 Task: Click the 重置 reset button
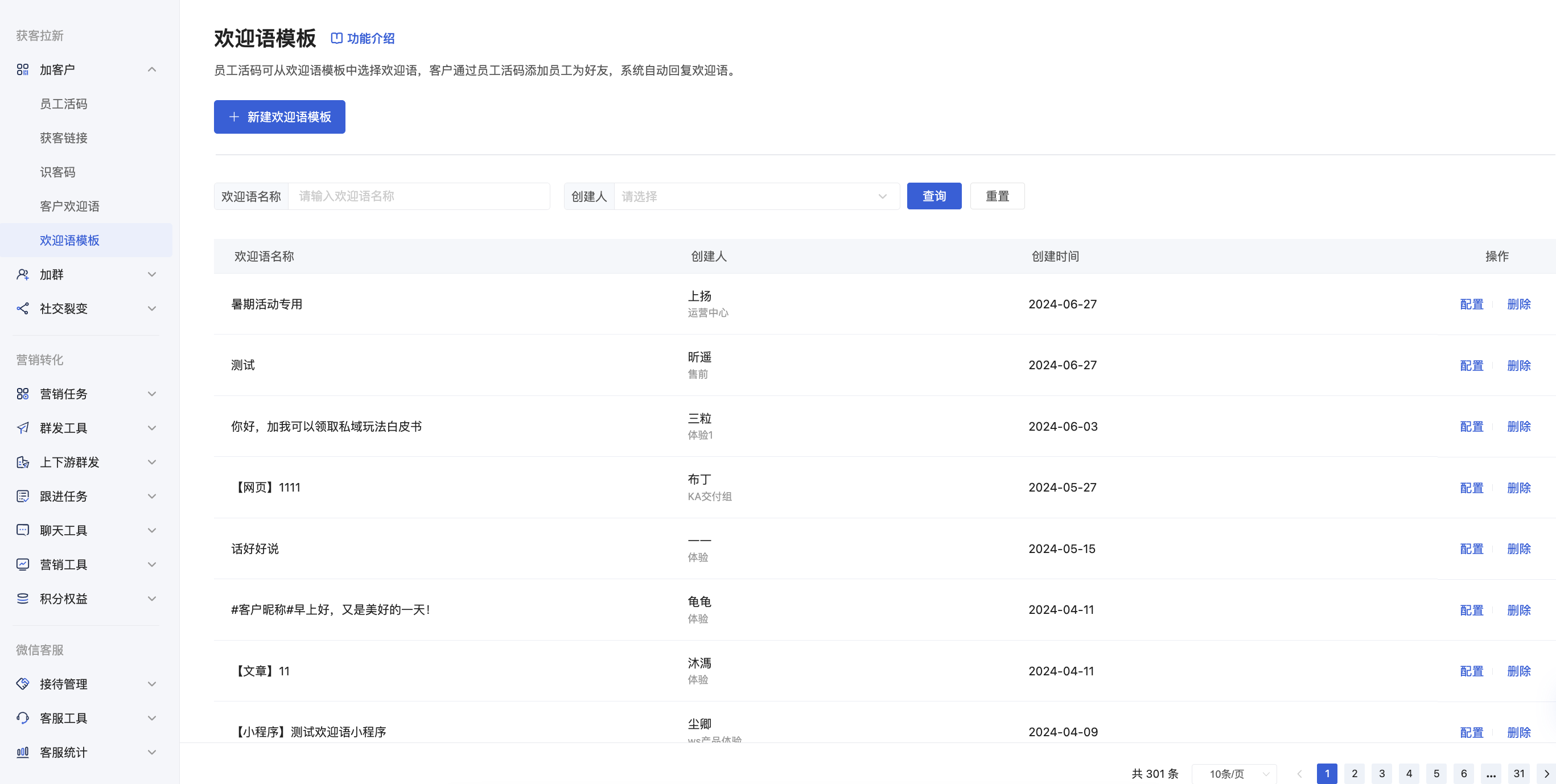click(997, 196)
